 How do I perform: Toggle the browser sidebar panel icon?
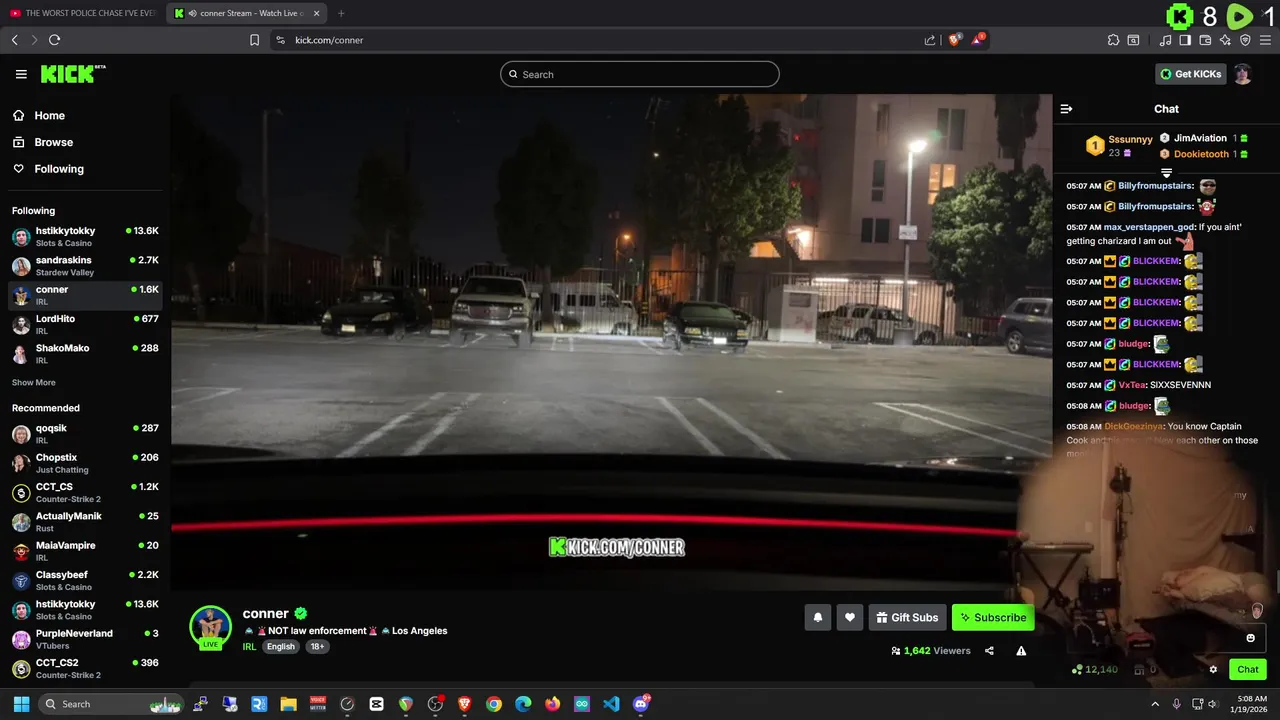click(1185, 40)
